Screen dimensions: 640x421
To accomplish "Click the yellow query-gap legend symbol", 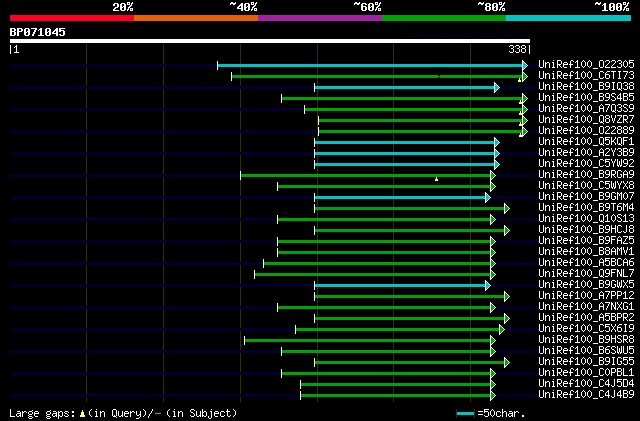I will click(82, 414).
